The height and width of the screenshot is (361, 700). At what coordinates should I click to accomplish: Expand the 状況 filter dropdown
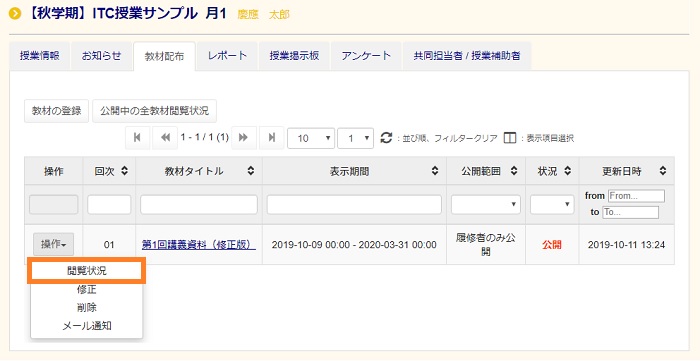(552, 204)
